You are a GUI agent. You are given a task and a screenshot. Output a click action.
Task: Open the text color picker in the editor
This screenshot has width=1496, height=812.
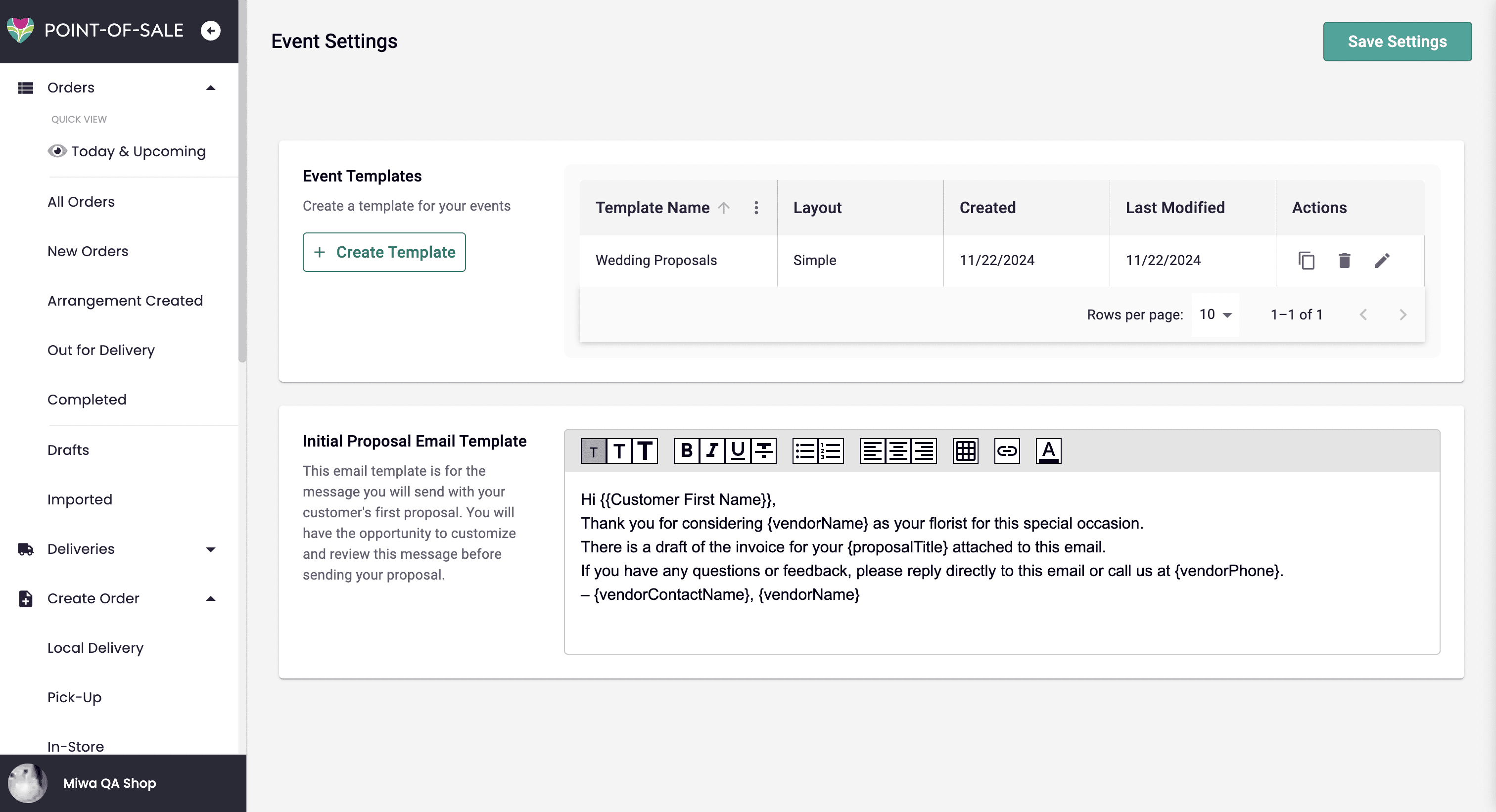[1048, 451]
